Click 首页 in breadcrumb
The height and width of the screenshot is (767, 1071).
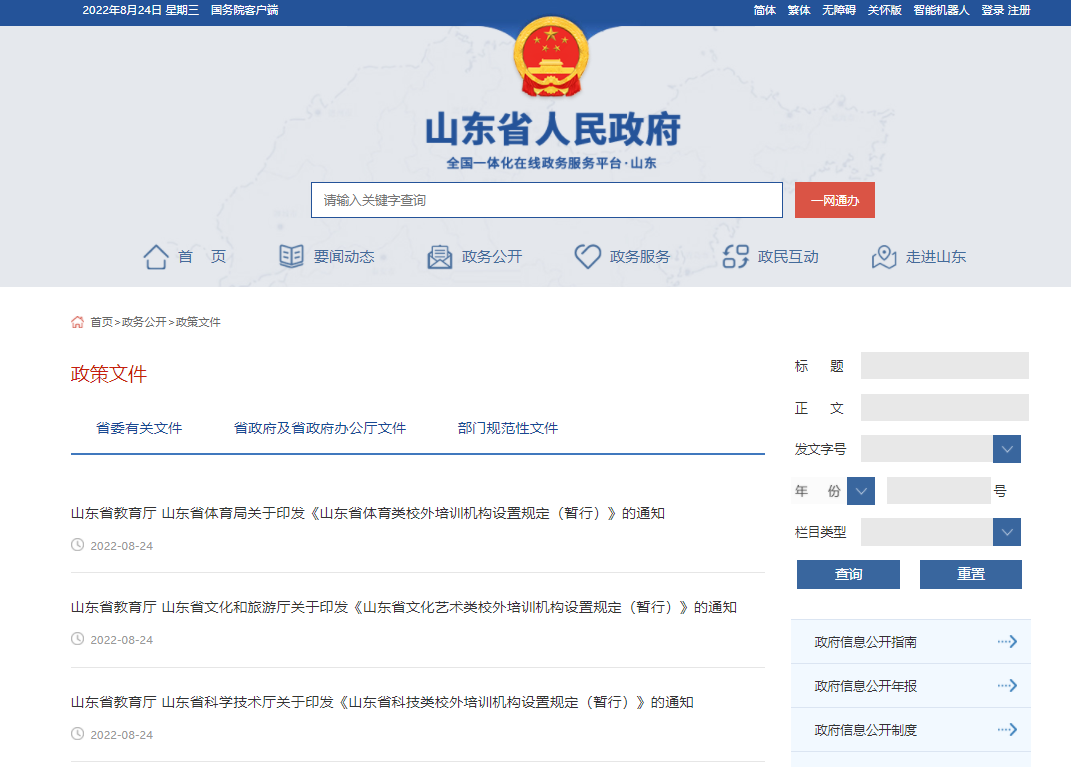[101, 322]
